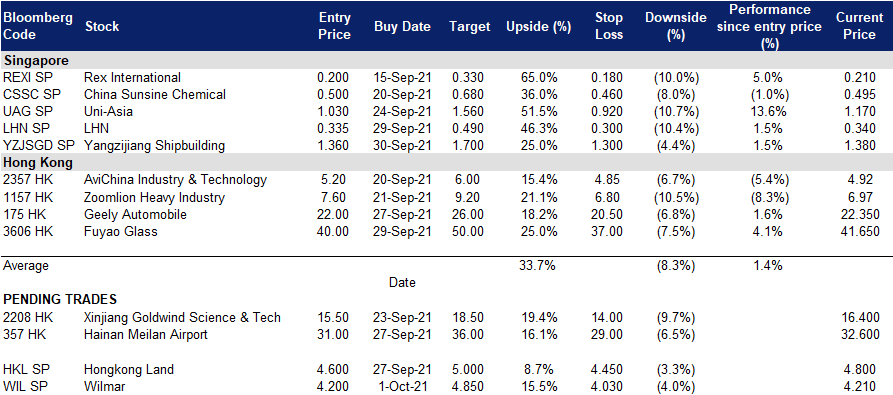Select Hainan Meilan Airport current price 32.600
This screenshot has height=395, width=893.
click(x=860, y=334)
